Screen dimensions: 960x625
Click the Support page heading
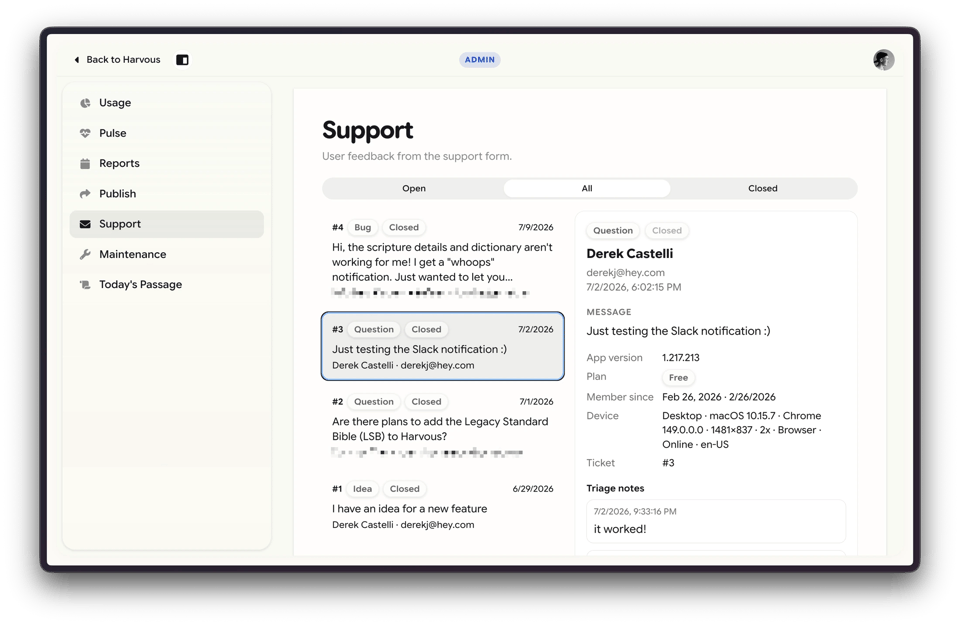(368, 130)
